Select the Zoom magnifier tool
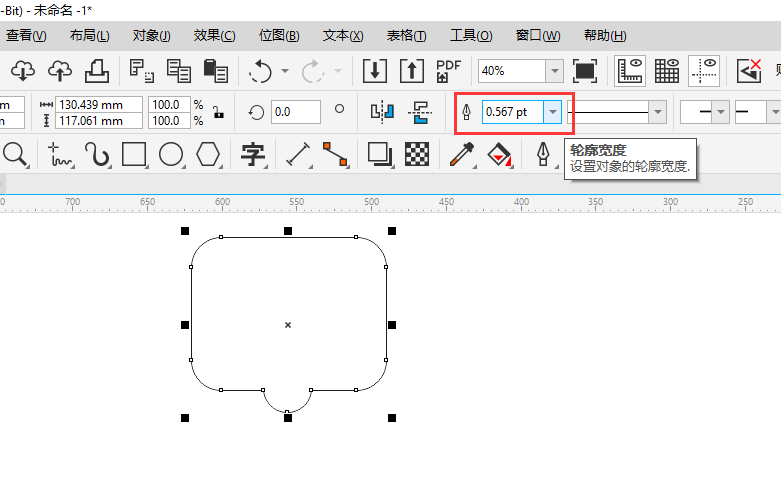 click(15, 154)
